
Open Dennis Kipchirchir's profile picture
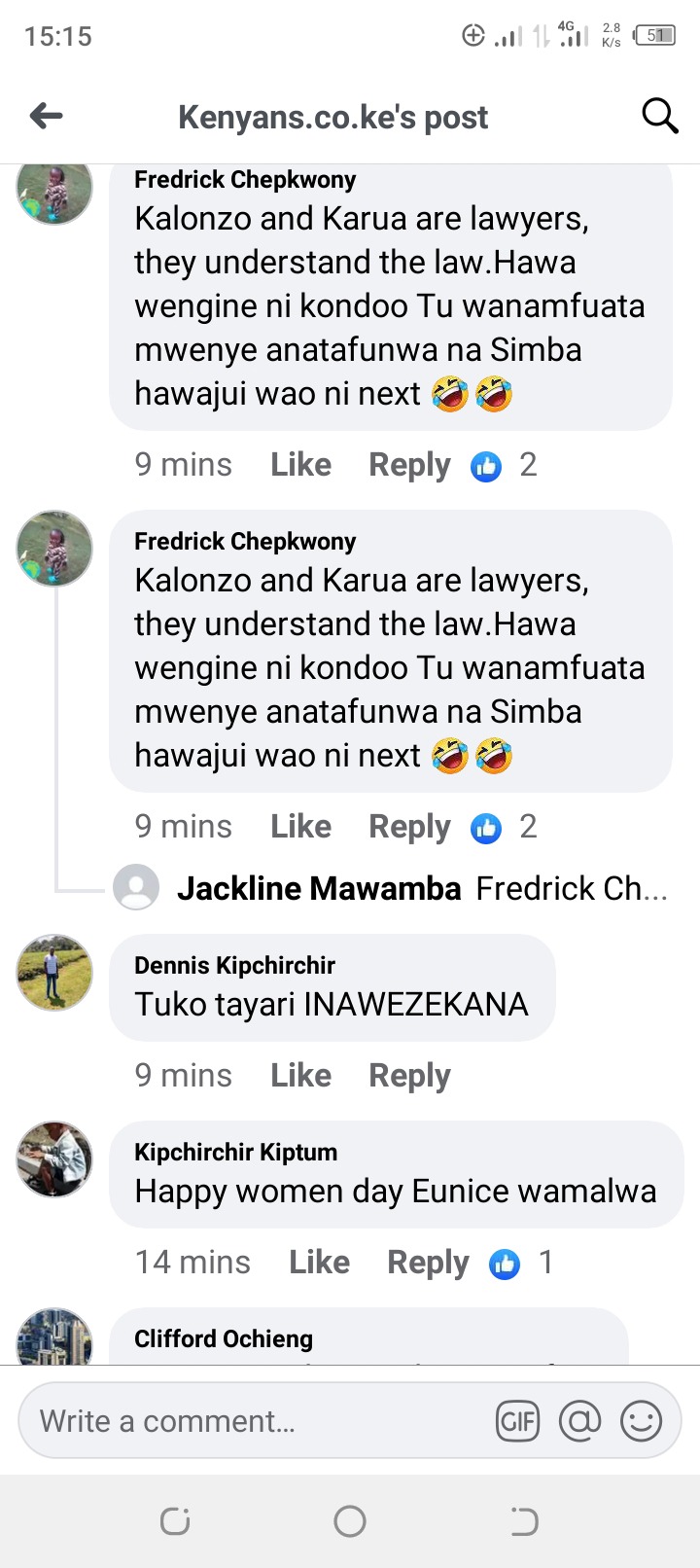(x=54, y=973)
